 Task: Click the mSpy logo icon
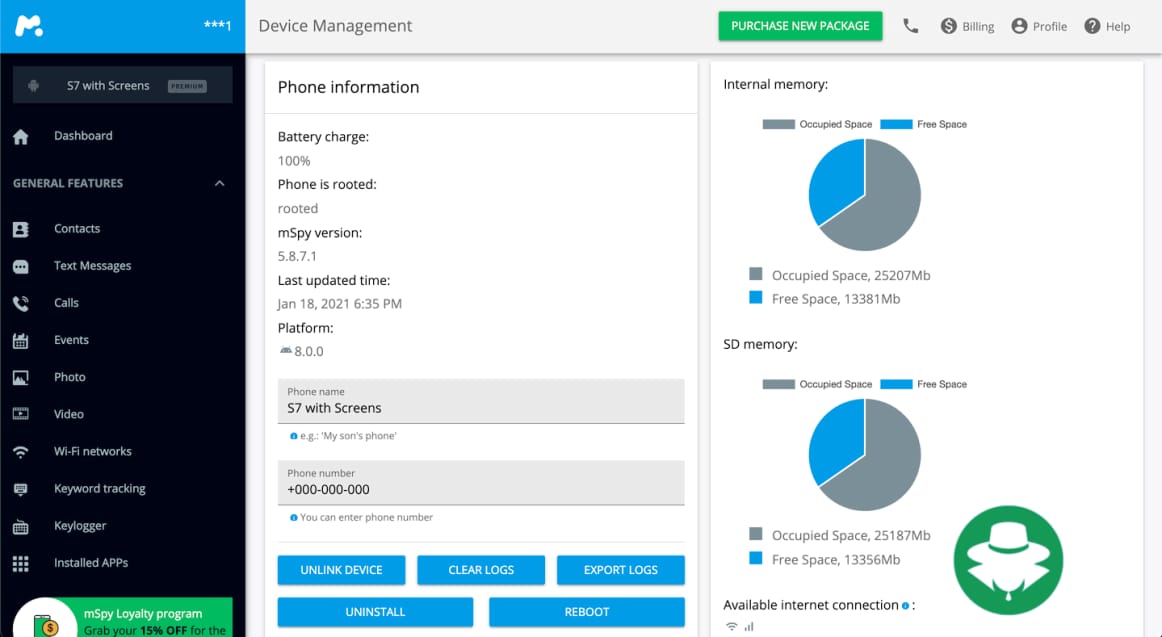[29, 26]
